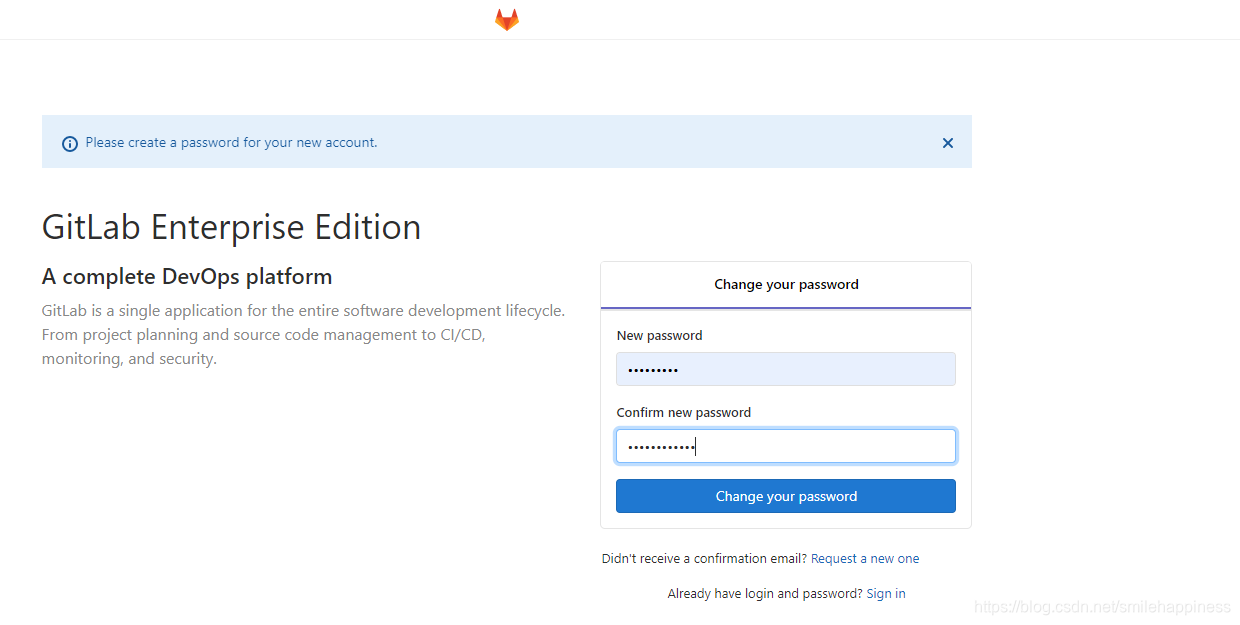This screenshot has width=1240, height=625.
Task: Click the GitLab fox logo
Action: (x=507, y=20)
